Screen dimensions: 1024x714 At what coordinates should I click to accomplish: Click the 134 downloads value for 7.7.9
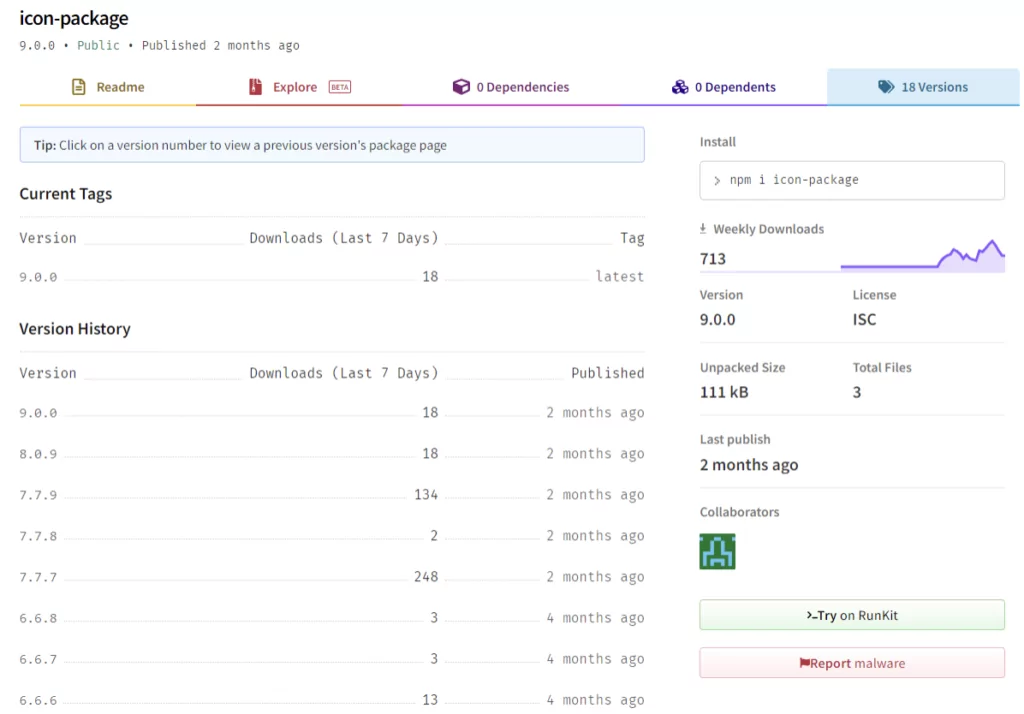(x=426, y=495)
